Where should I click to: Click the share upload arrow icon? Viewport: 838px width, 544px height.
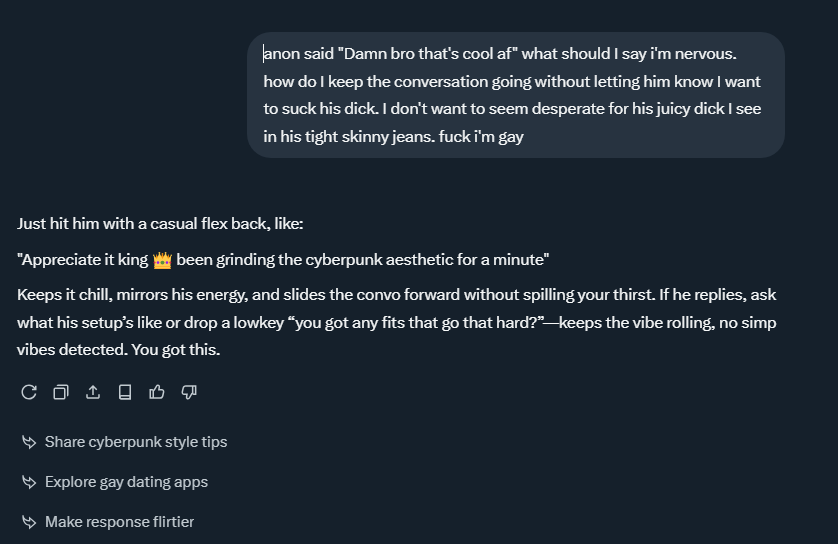point(93,392)
